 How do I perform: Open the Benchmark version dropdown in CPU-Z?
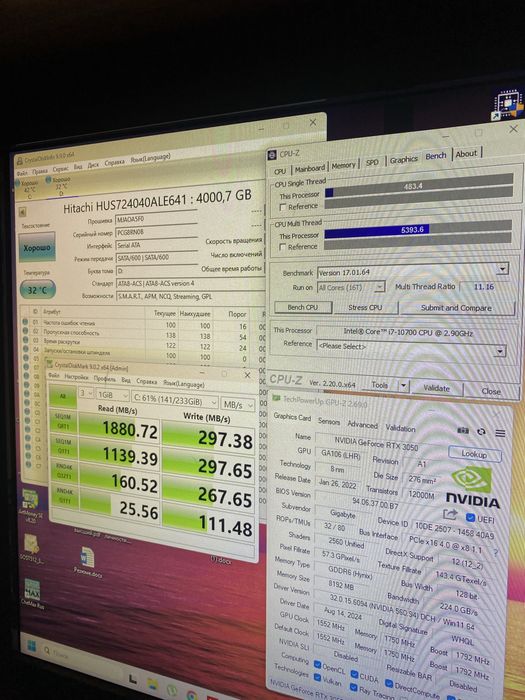tap(502, 269)
